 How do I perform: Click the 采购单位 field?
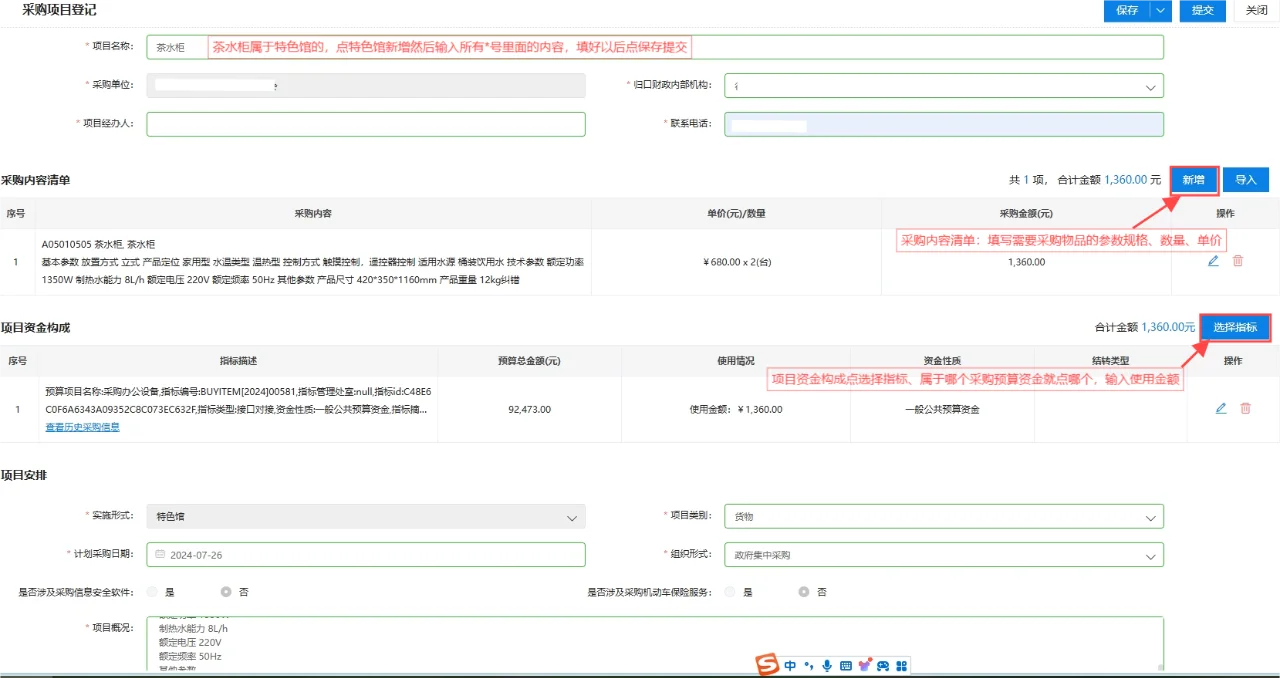click(x=366, y=85)
